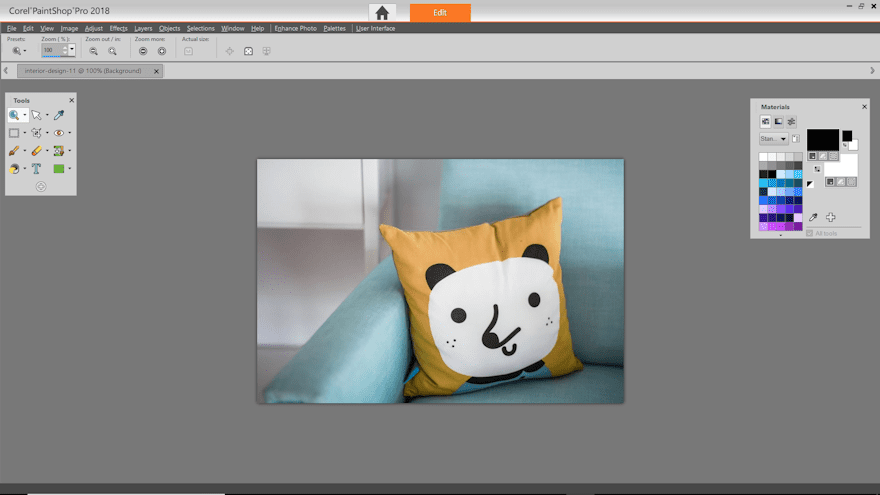Reset materials to black and white
880x495 pixels.
pyautogui.click(x=810, y=184)
